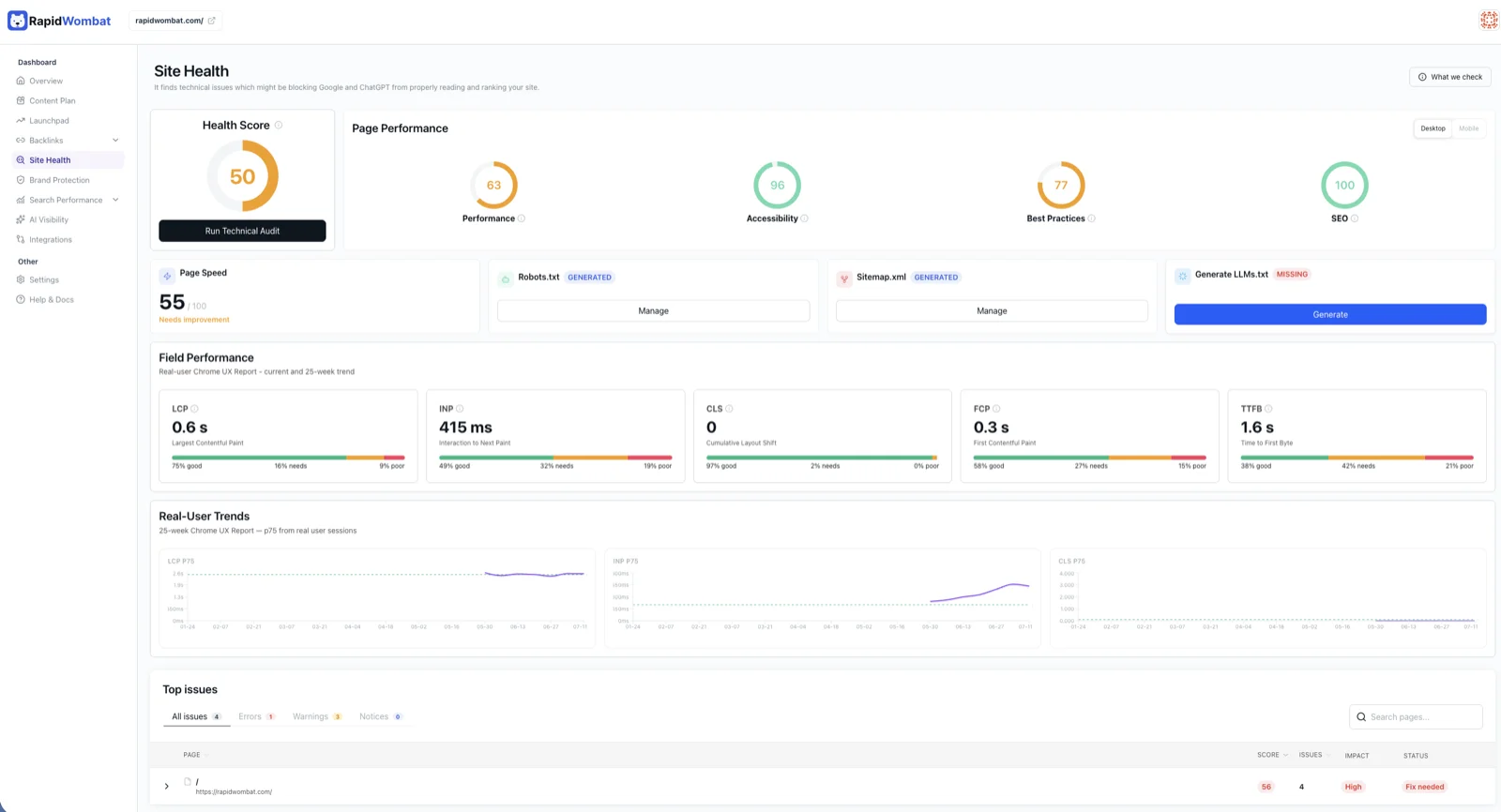
Task: Select the Notices tab
Action: point(381,716)
